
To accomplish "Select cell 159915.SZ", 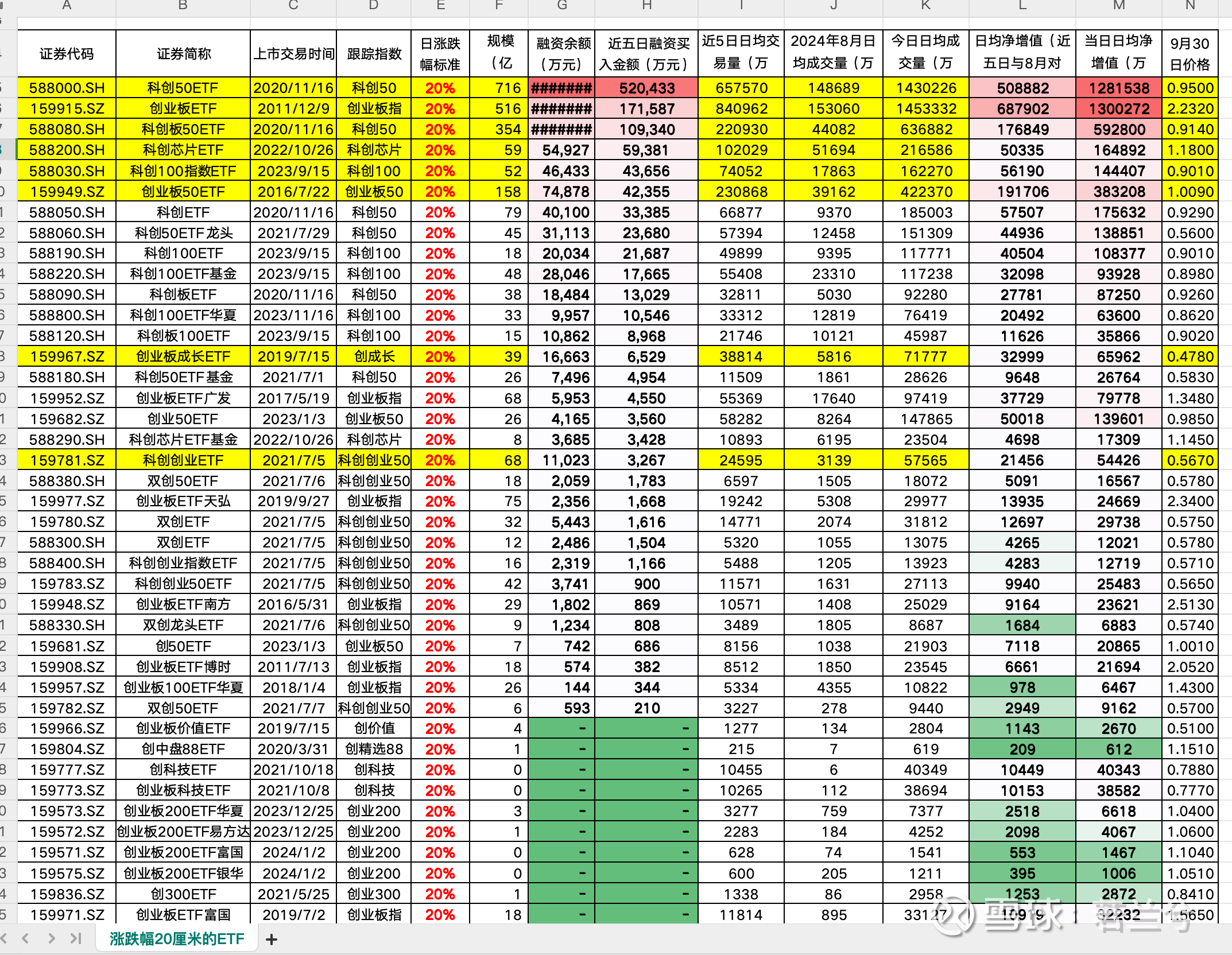I will pos(67,108).
